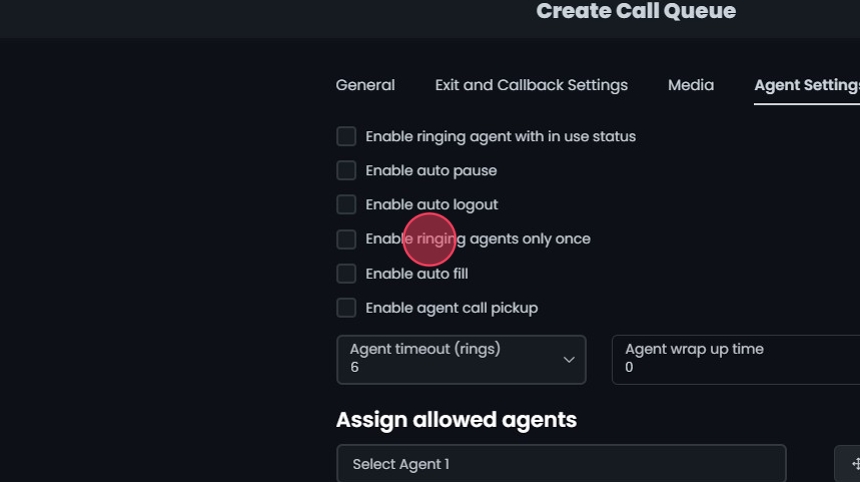Switch to the General tab
860x482 pixels.
(365, 85)
